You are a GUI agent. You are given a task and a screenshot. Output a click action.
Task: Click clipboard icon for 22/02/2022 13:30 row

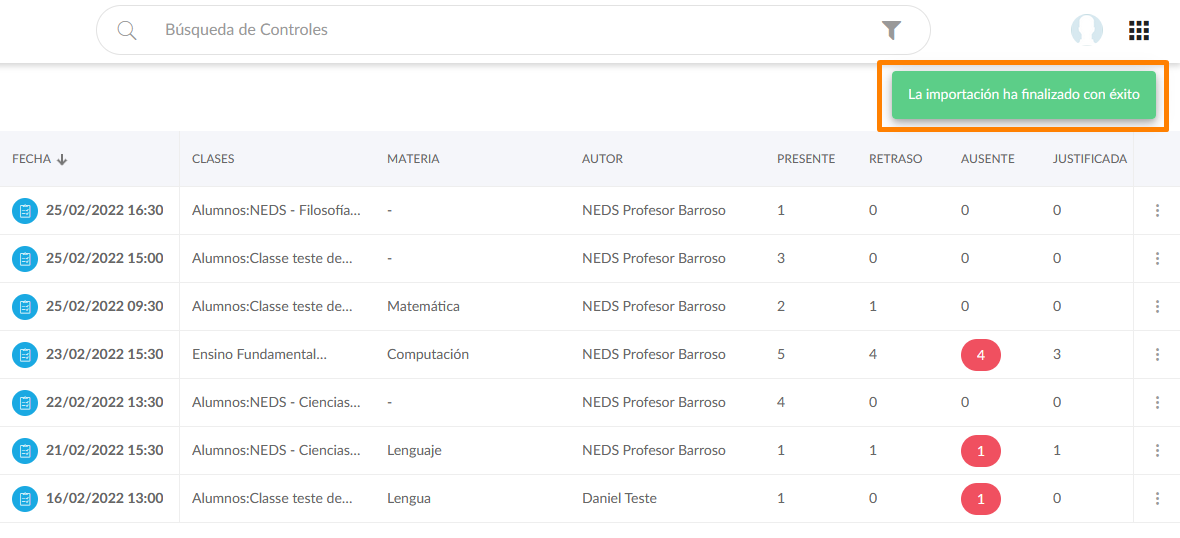tap(25, 403)
